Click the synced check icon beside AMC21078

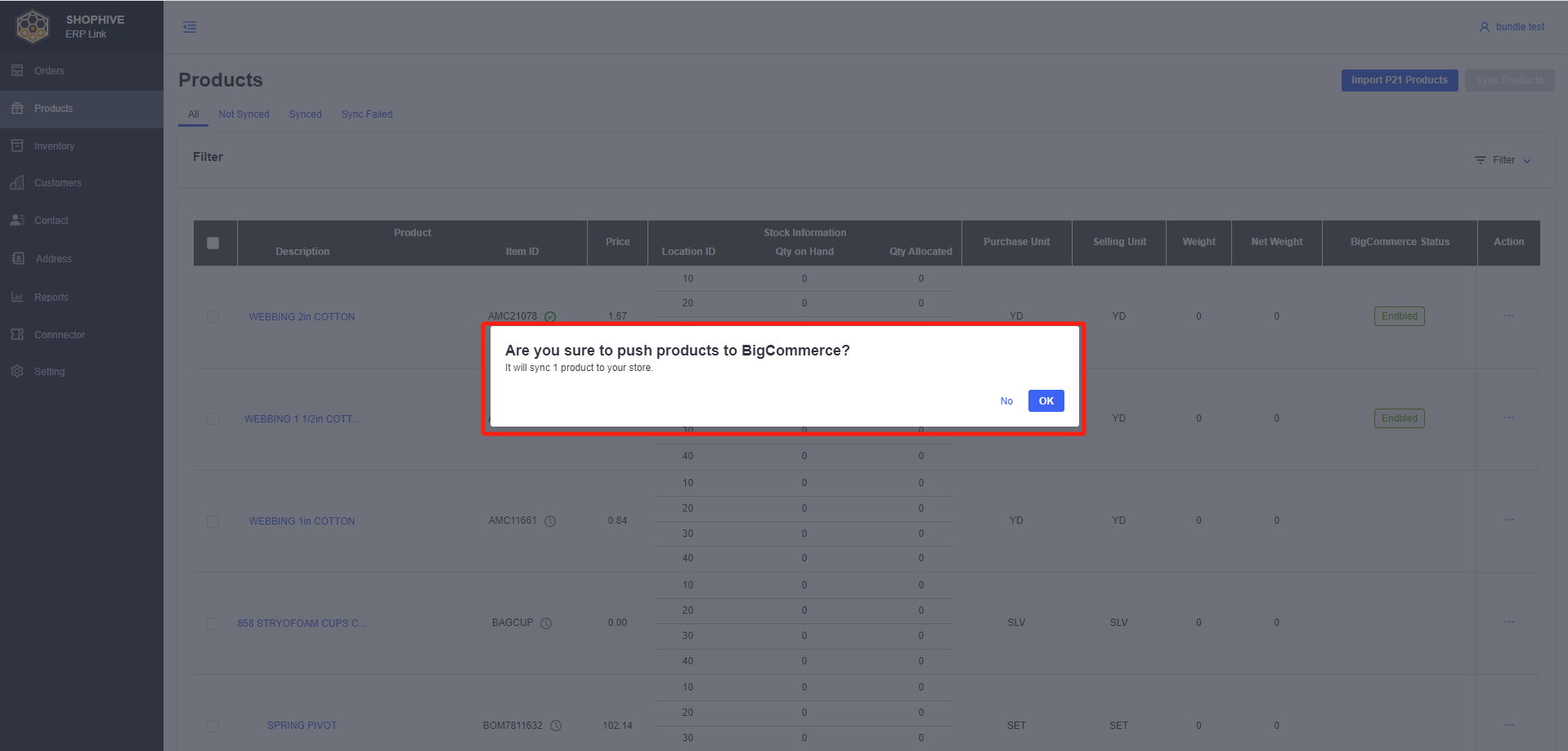(550, 317)
